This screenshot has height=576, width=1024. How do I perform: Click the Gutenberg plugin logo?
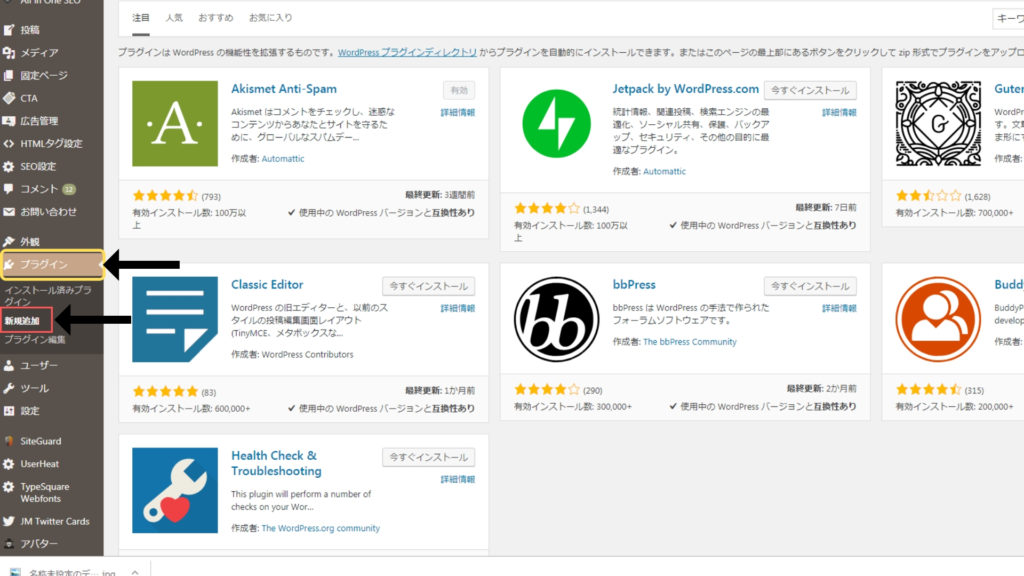(x=938, y=123)
